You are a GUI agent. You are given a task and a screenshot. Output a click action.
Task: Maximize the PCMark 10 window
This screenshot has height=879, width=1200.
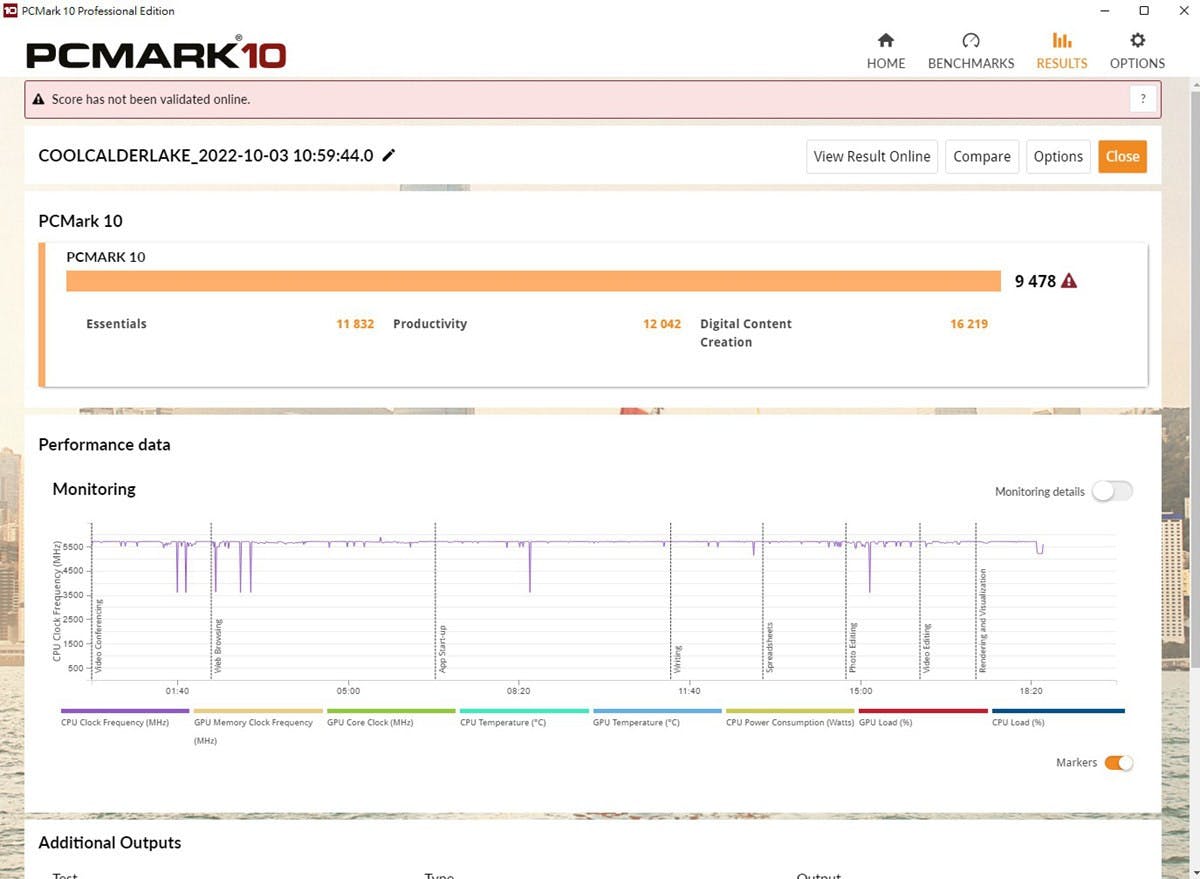[1144, 11]
